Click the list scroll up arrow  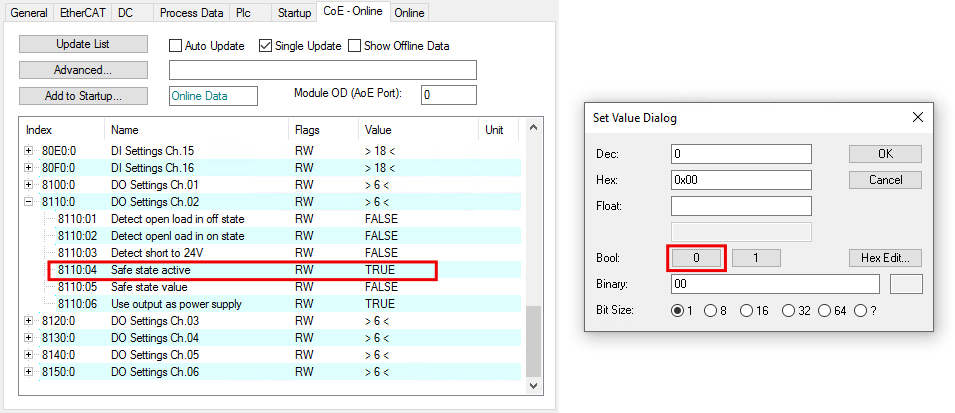coord(534,127)
